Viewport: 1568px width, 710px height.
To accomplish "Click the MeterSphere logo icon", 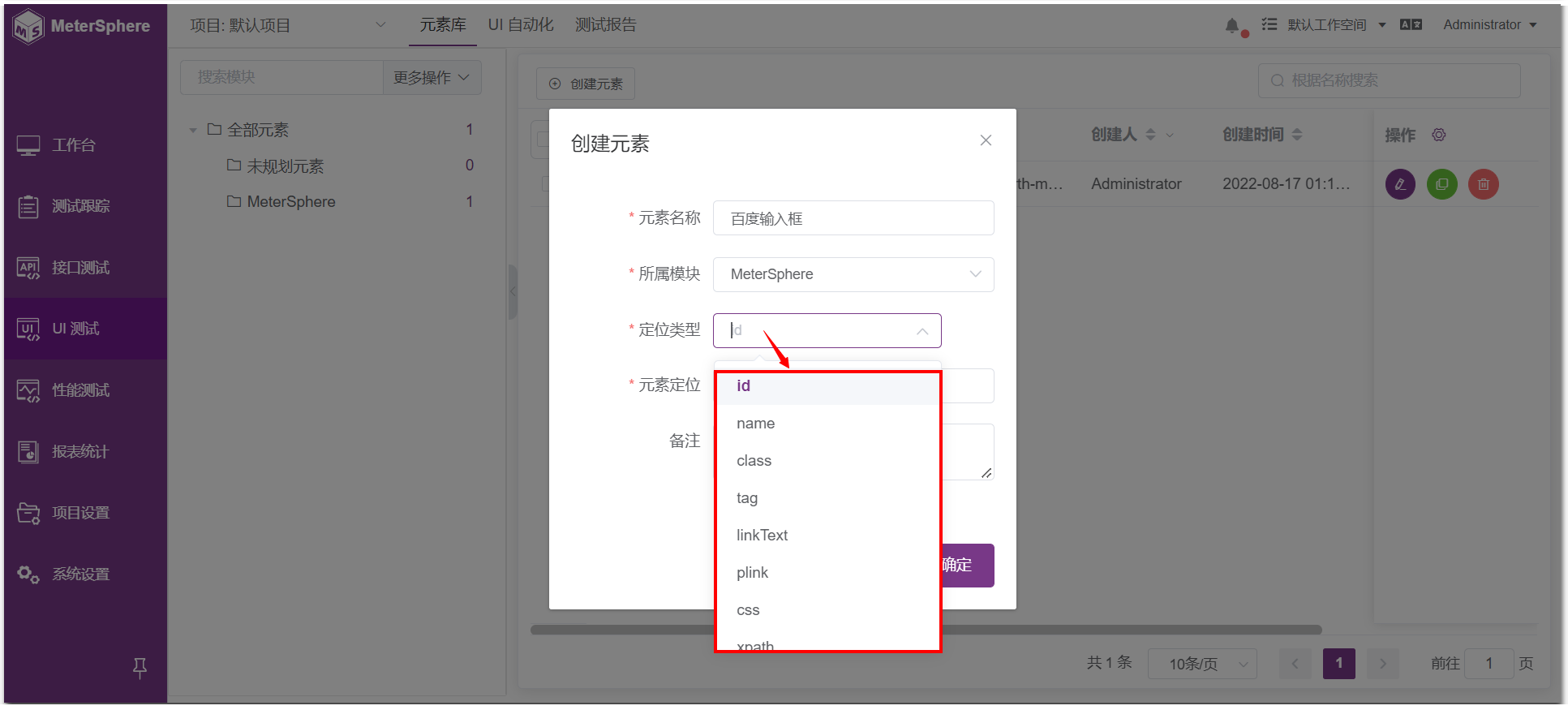I will coord(28,27).
